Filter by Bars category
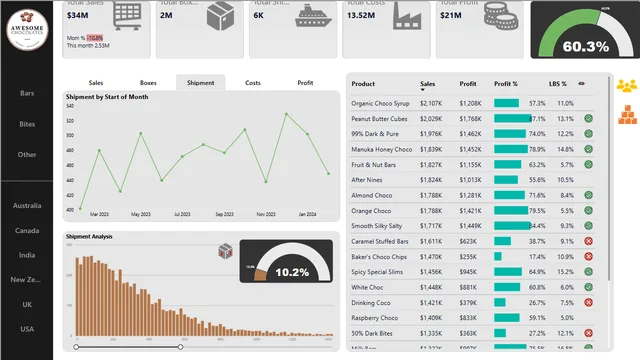The height and width of the screenshot is (360, 640). click(27, 93)
